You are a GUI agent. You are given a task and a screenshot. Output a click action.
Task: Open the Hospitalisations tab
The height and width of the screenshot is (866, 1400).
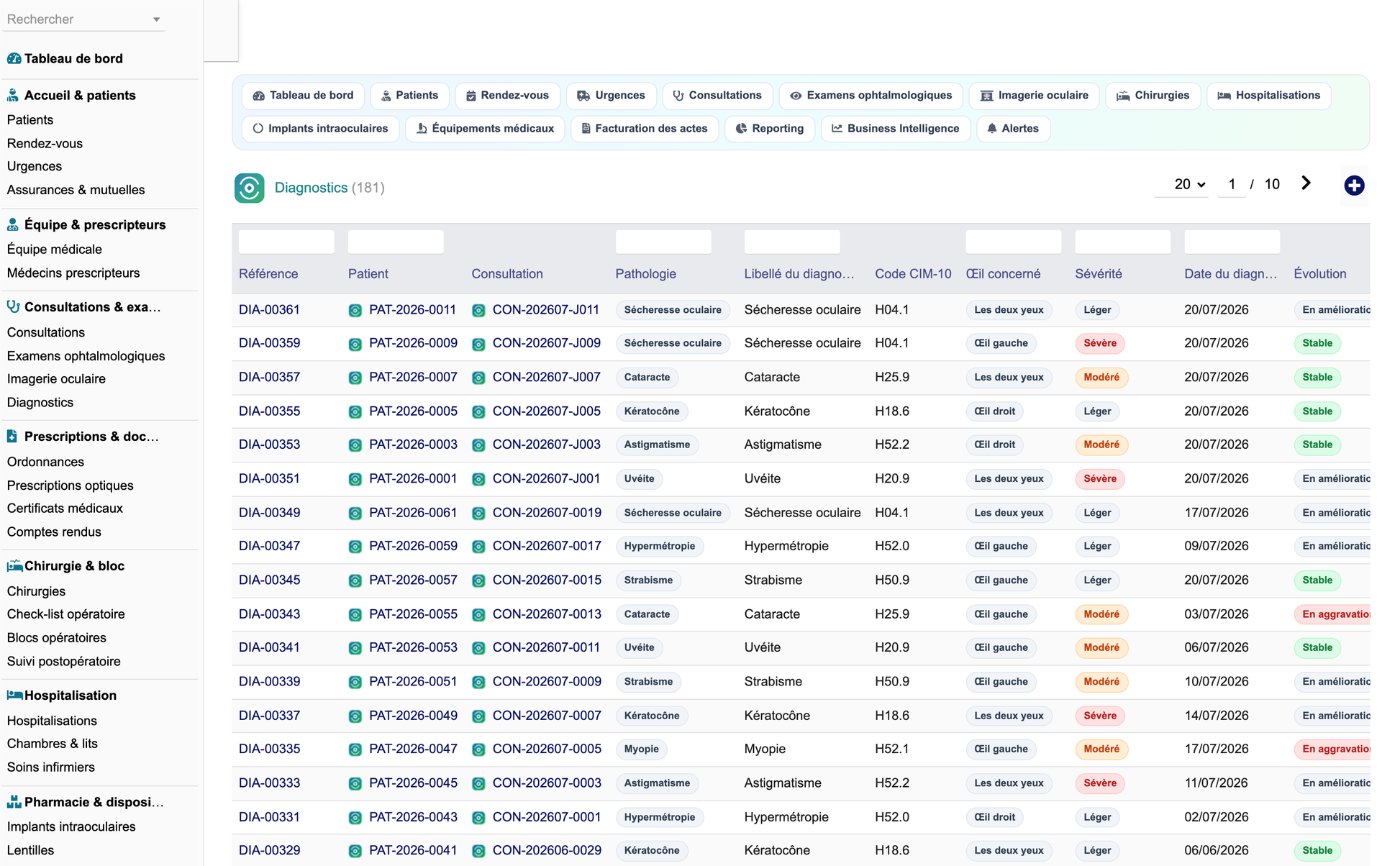pos(1269,95)
